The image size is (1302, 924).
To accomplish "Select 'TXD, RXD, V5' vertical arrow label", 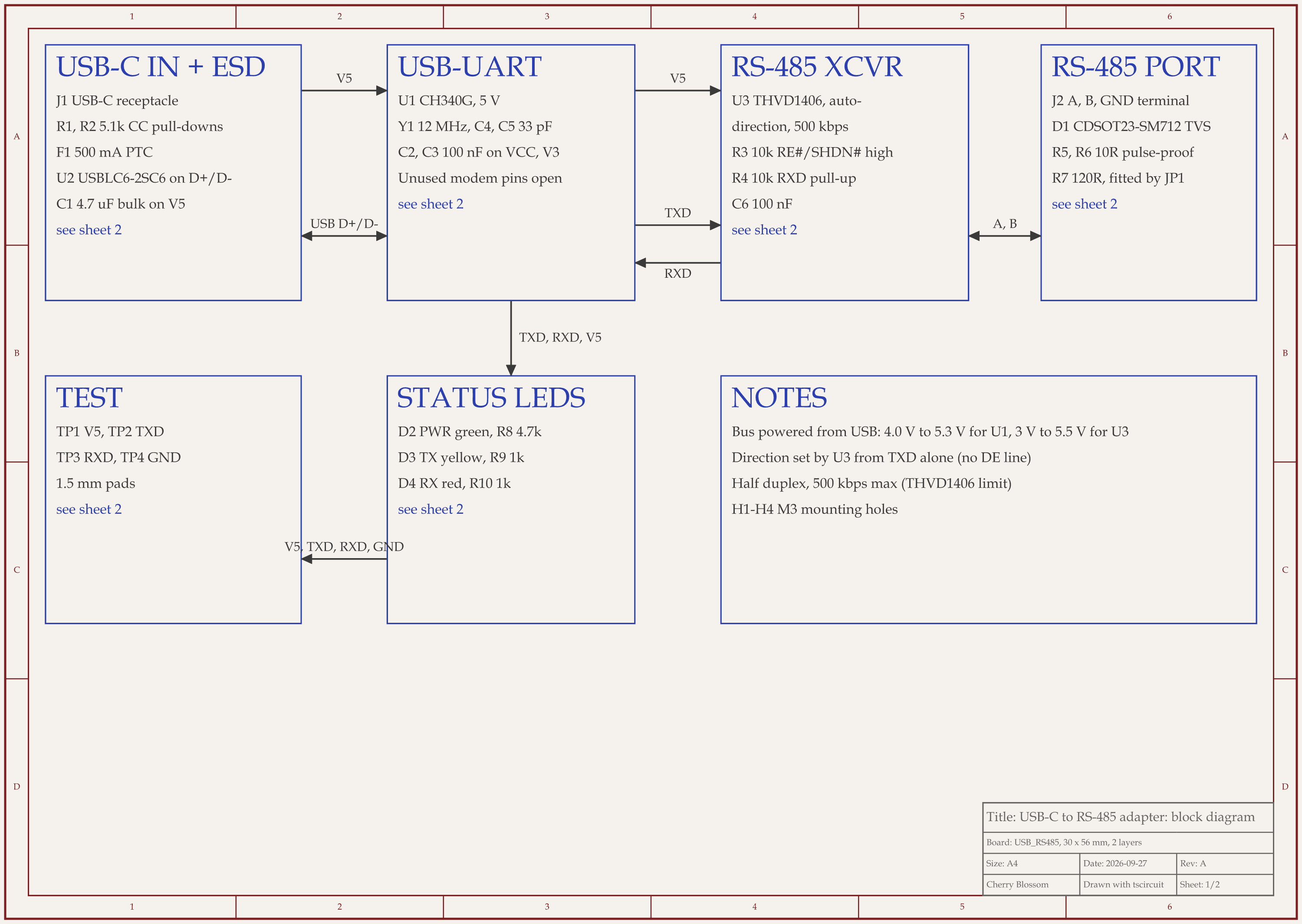I will tap(560, 337).
